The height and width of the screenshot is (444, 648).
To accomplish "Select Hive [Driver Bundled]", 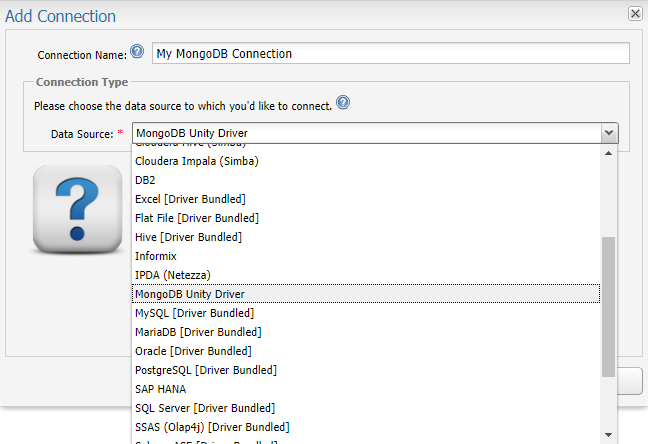I will 366,237.
